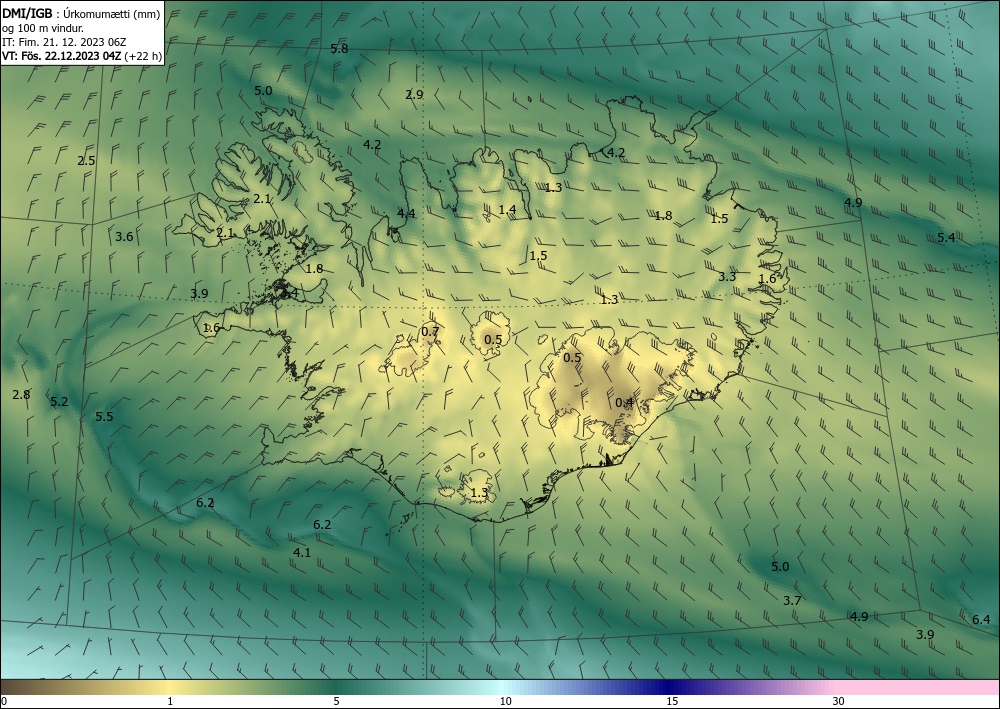Image resolution: width=1000 pixels, height=709 pixels.
Task: Click color scale tick label 10
Action: tap(506, 701)
